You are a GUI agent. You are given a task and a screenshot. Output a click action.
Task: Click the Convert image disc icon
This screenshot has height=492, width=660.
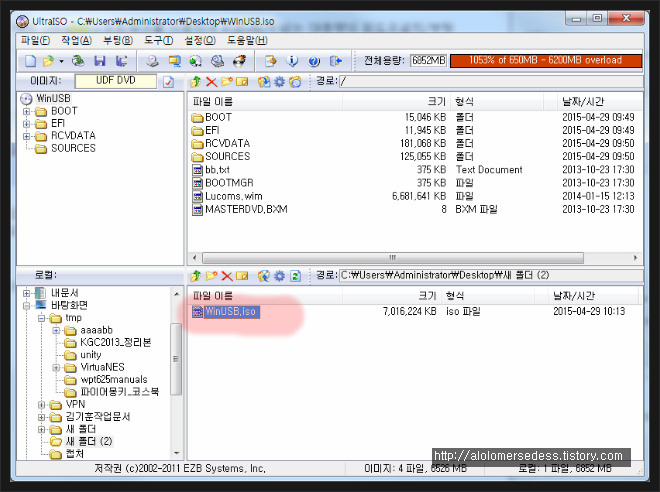pyautogui.click(x=196, y=61)
